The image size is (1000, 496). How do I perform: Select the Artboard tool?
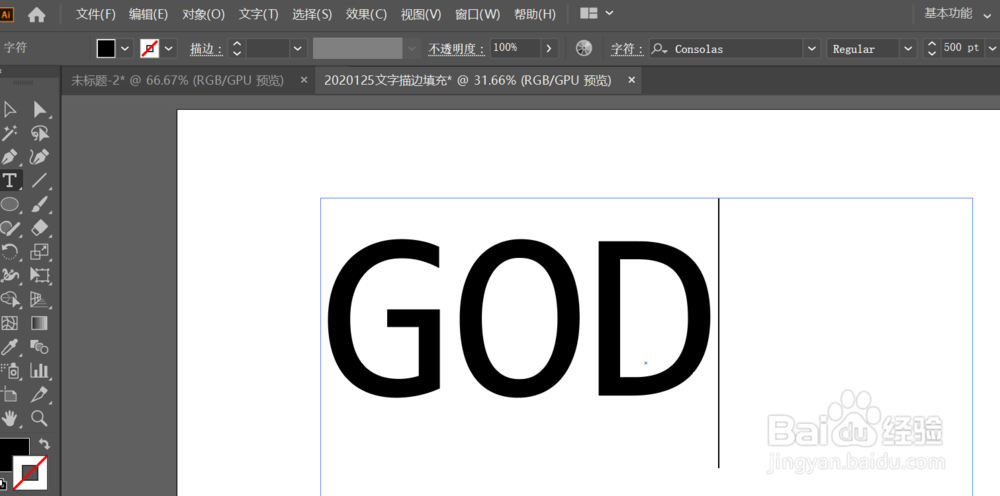(x=10, y=395)
